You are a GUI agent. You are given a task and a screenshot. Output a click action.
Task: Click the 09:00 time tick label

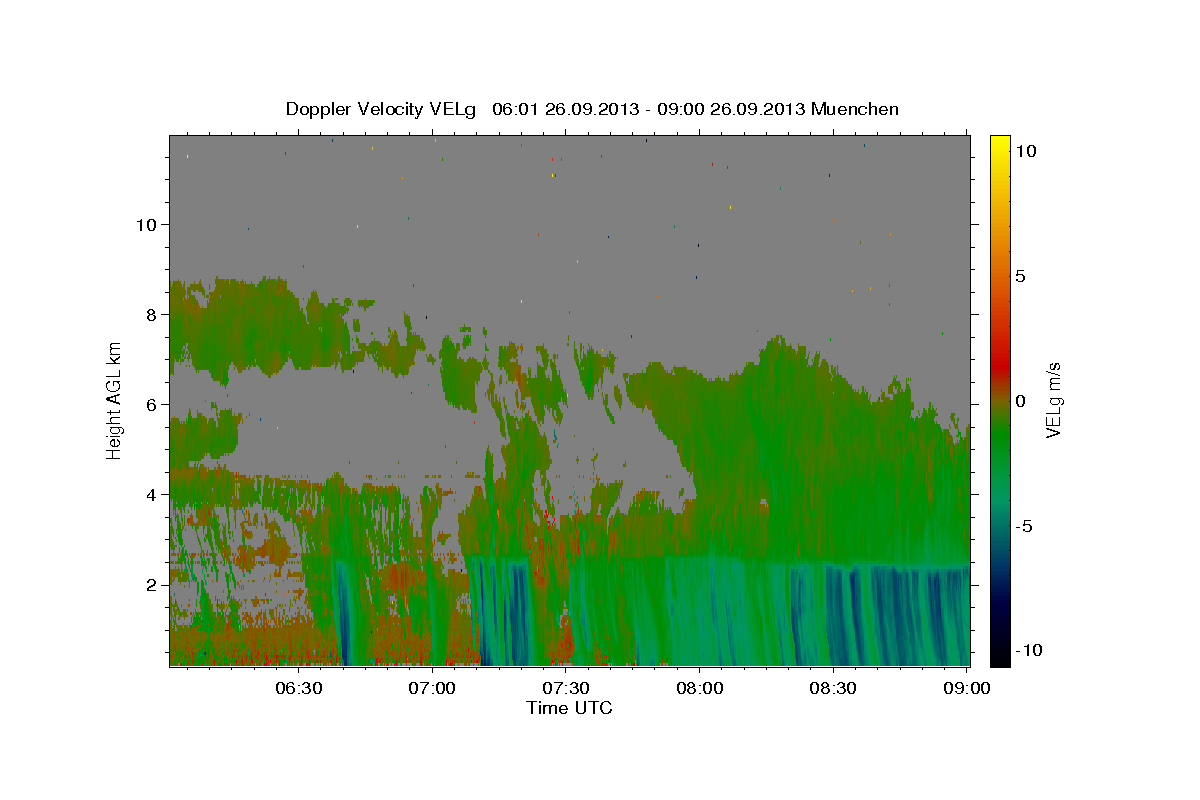[967, 688]
